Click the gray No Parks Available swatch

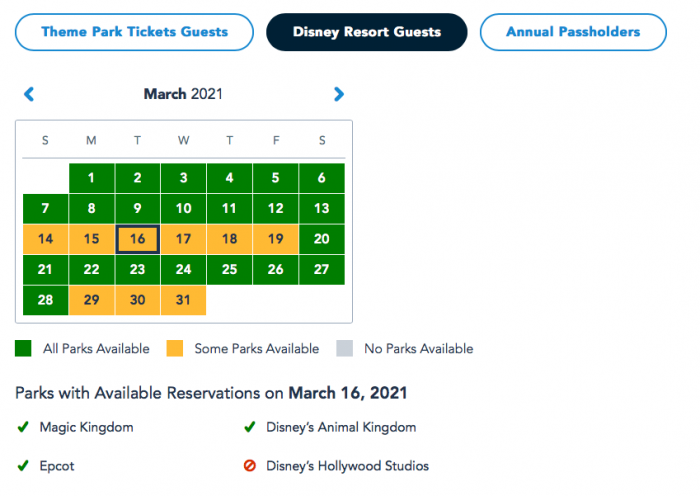coord(343,349)
